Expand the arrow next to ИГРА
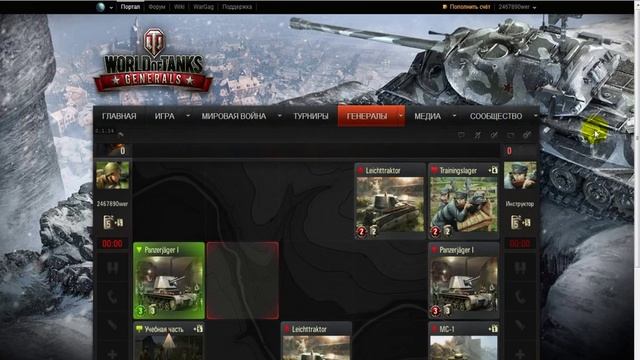This screenshot has height=360, width=640. click(188, 116)
